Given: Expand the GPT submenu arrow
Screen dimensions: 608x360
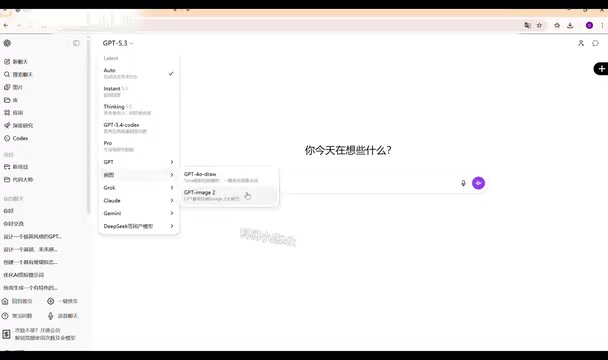Looking at the screenshot, I should [172, 162].
